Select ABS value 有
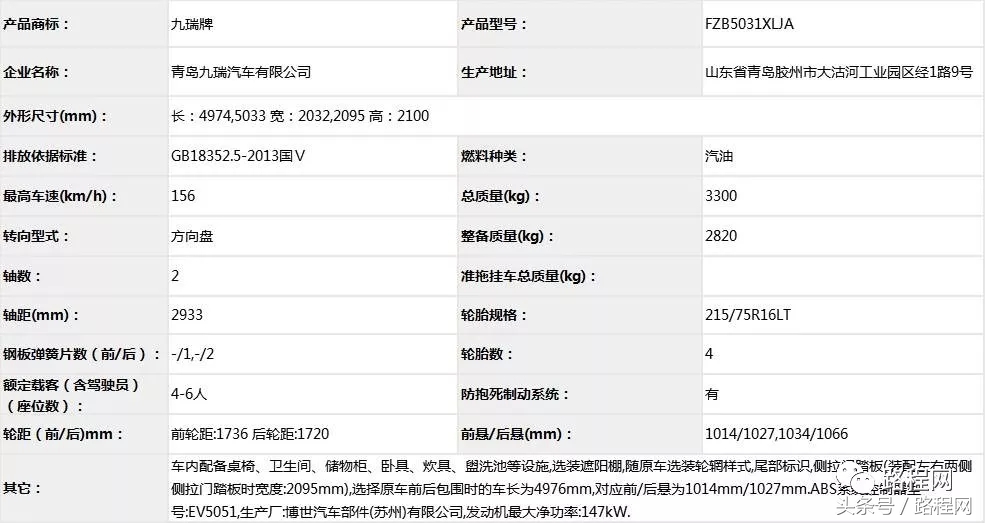This screenshot has width=985, height=523. point(712,394)
